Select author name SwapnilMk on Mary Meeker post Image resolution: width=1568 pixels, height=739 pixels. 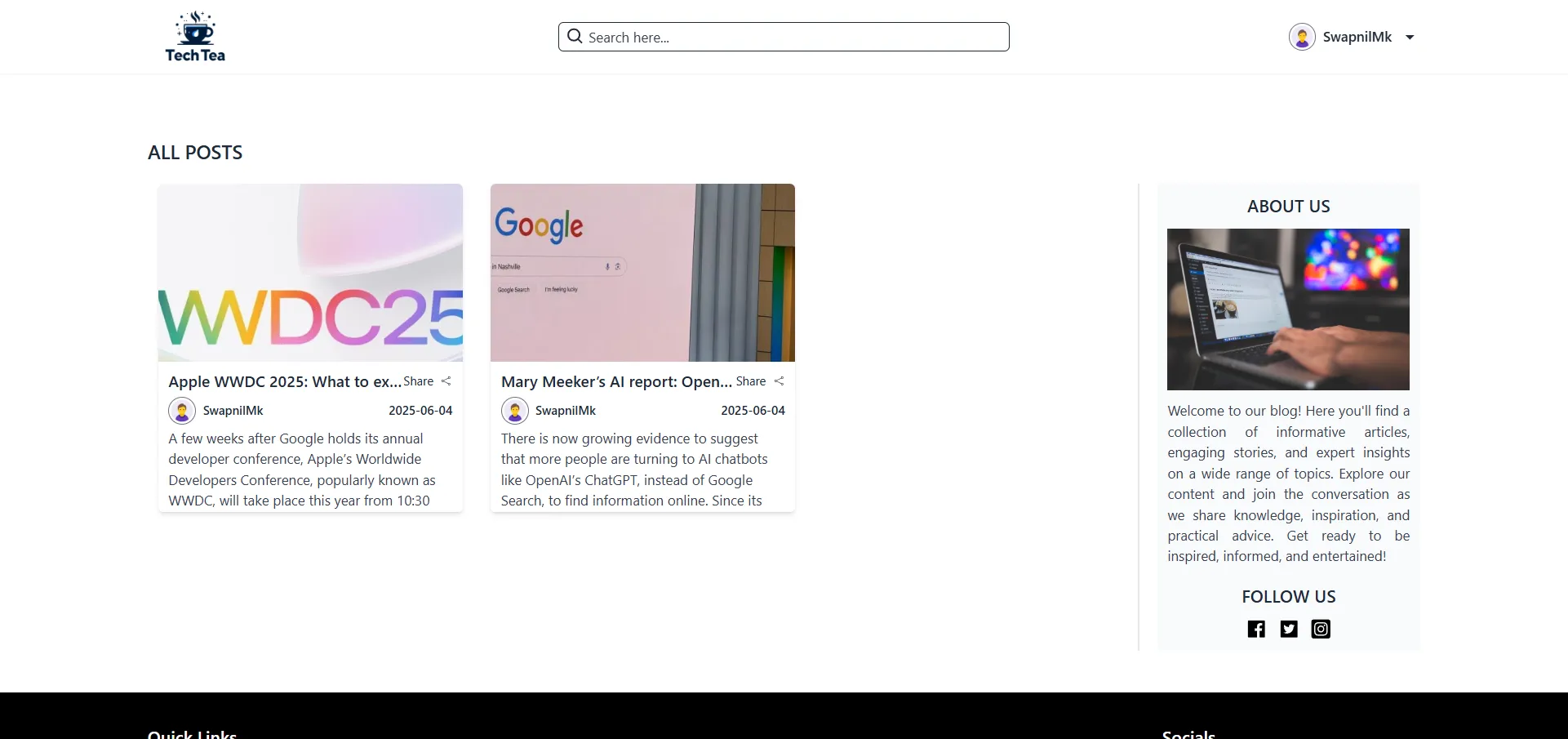click(x=566, y=411)
